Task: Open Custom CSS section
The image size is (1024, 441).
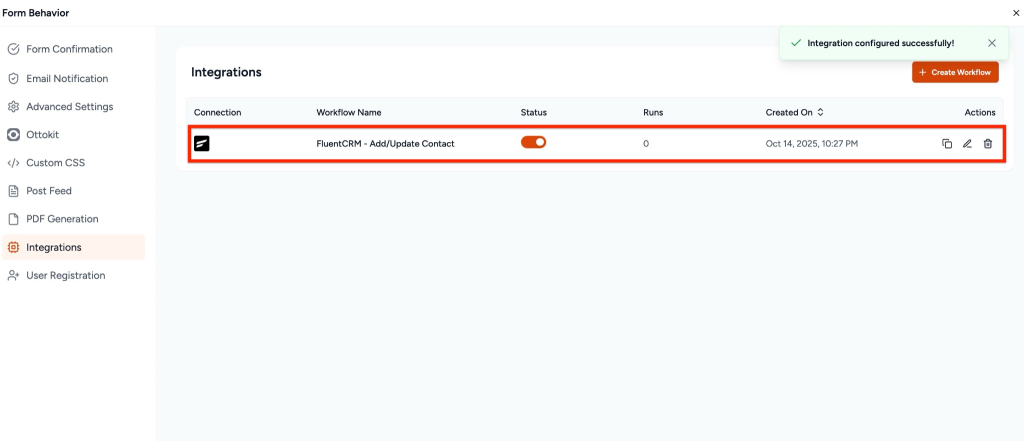Action: [73, 163]
